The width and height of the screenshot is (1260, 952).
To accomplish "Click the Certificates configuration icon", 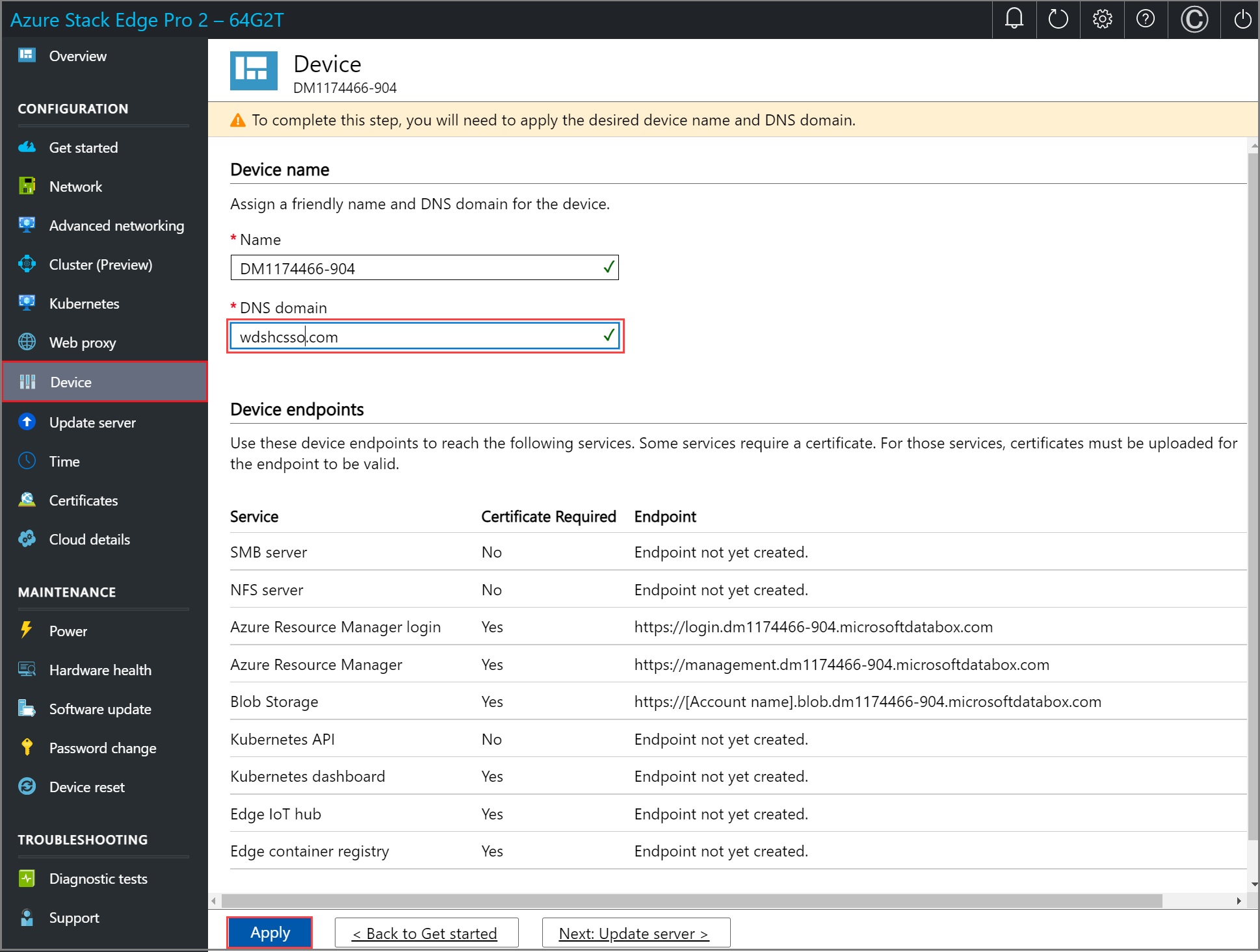I will (28, 500).
